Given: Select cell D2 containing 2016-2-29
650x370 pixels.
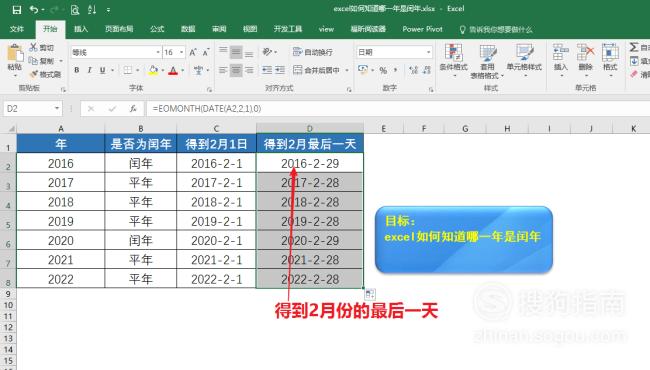Looking at the screenshot, I should point(310,163).
